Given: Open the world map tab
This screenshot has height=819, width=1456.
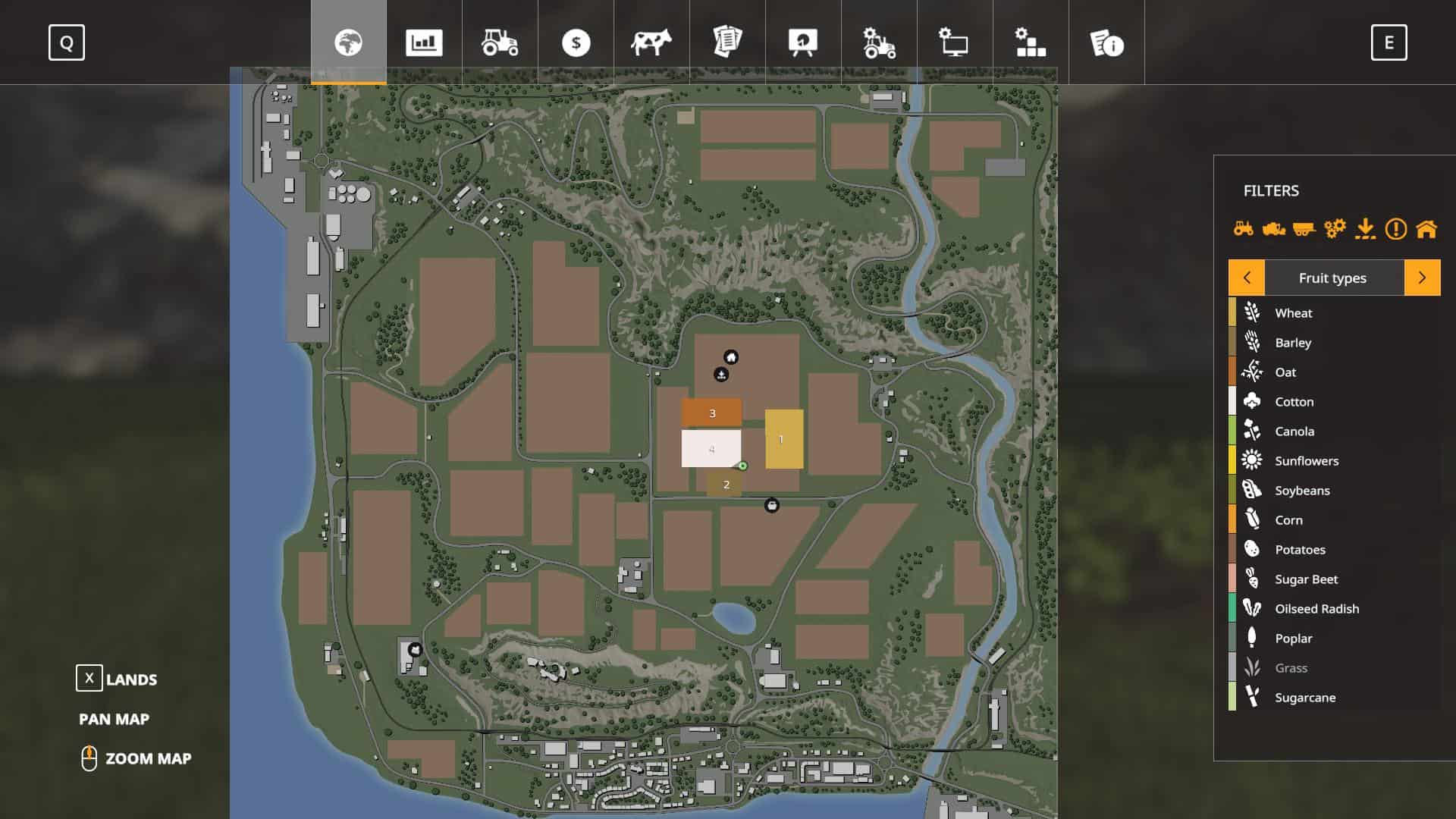Looking at the screenshot, I should (349, 42).
